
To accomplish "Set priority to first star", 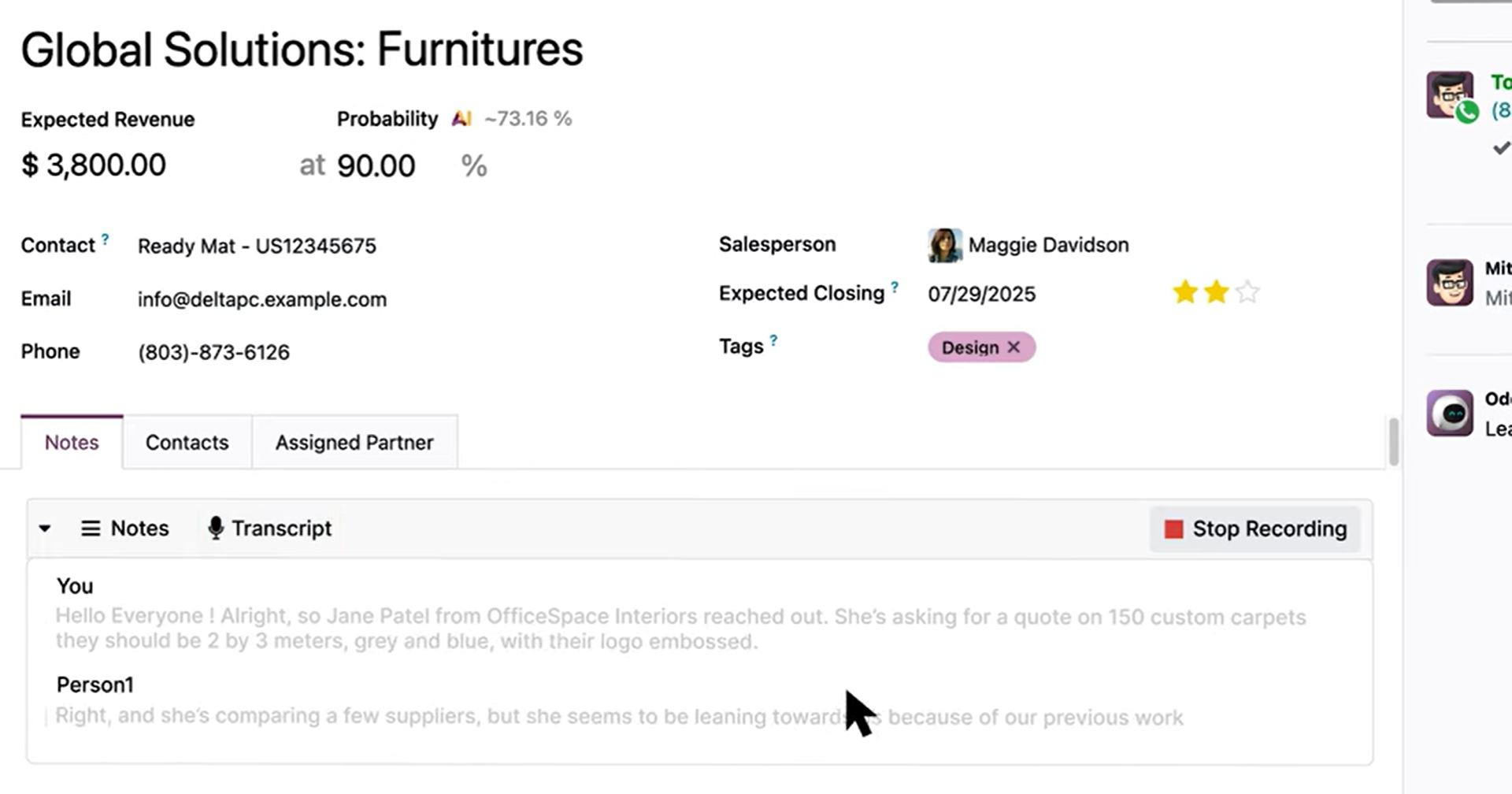I will (1185, 293).
